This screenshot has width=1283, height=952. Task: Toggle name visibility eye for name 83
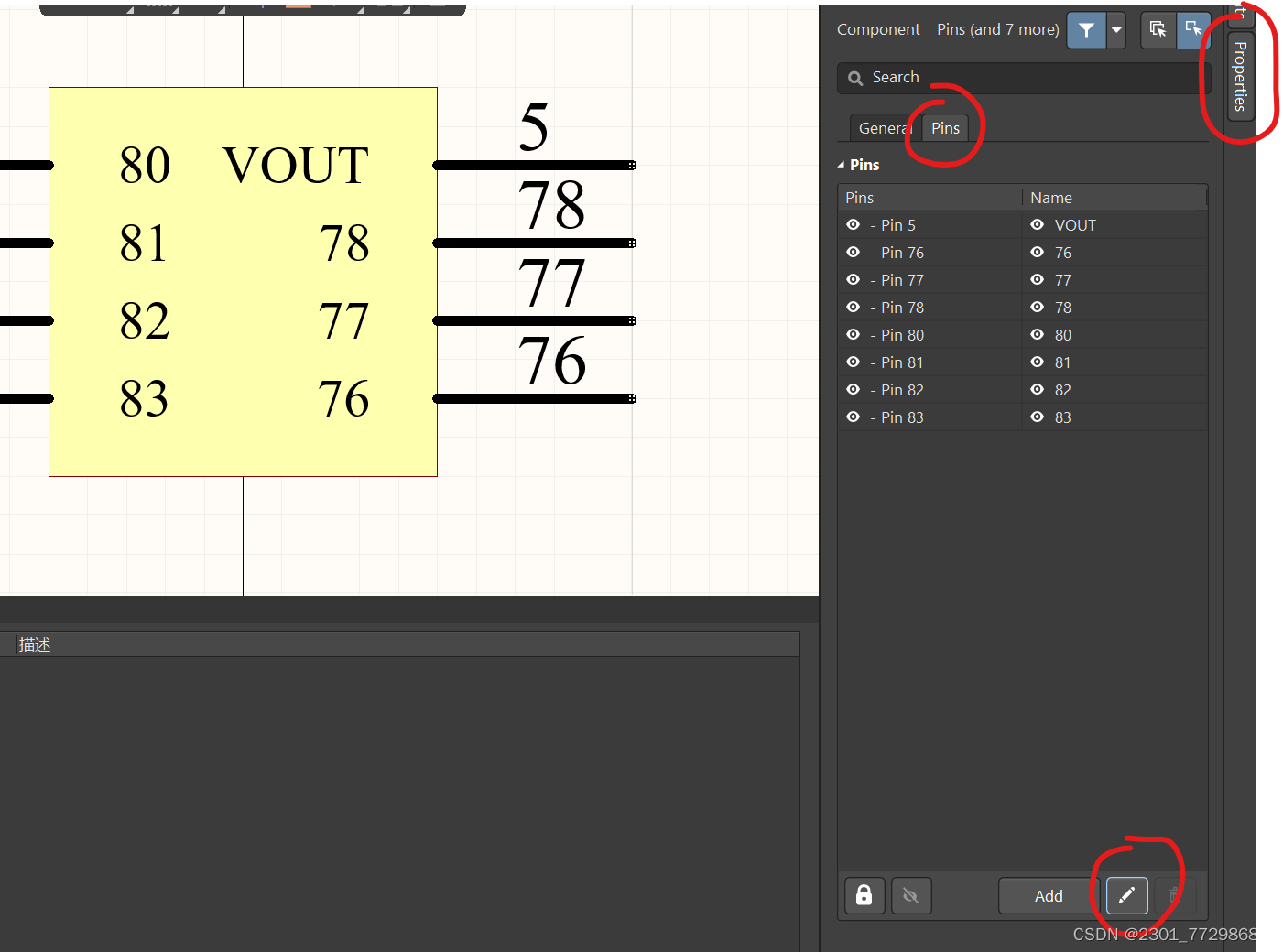tap(1038, 417)
